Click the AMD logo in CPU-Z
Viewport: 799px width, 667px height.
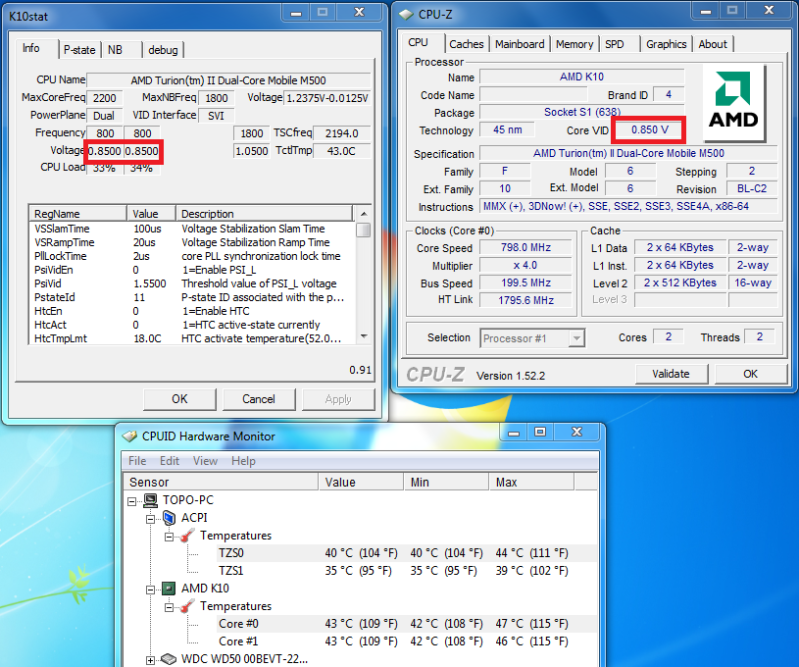734,104
